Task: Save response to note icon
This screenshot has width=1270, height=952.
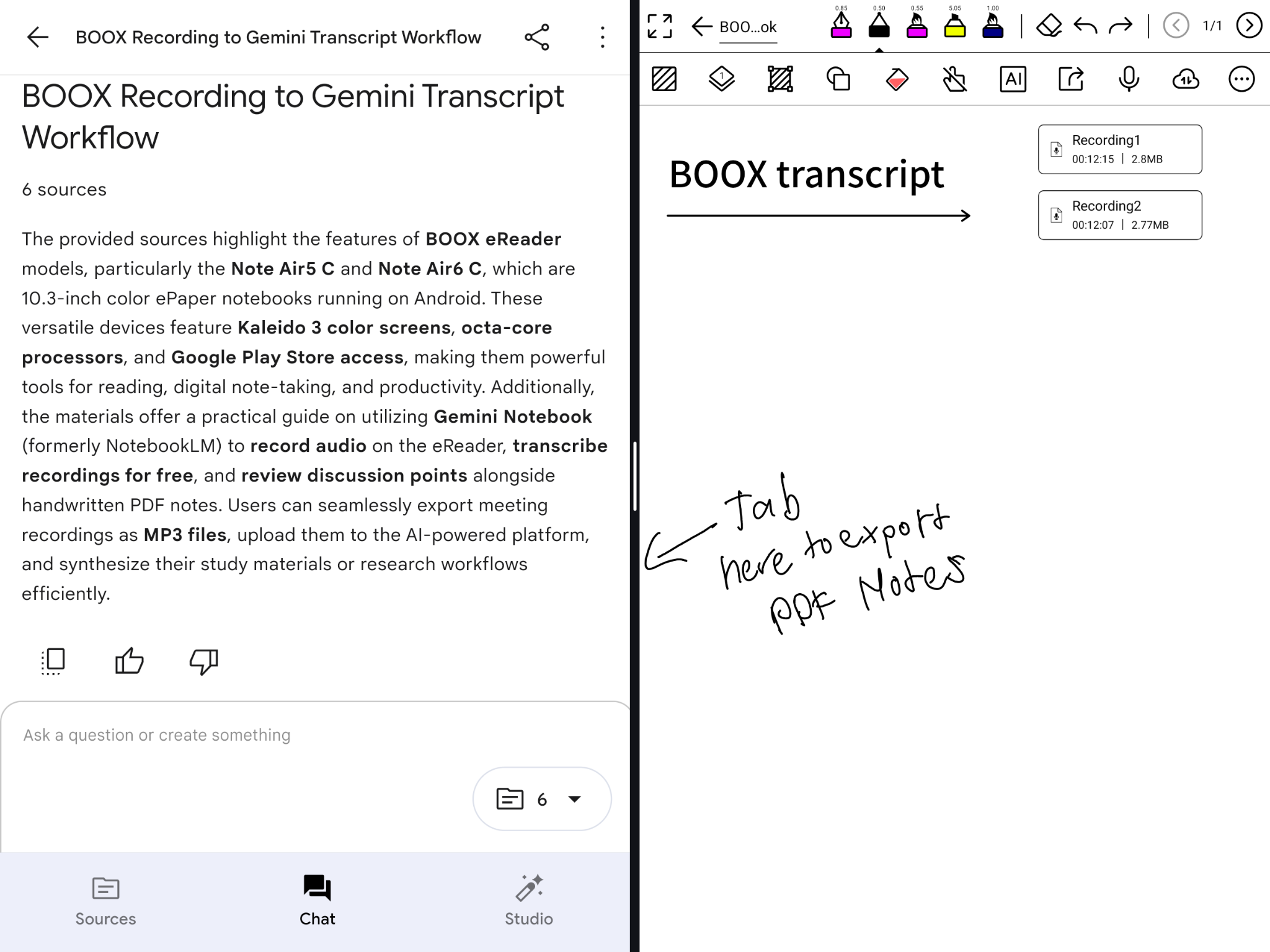Action: 53,661
